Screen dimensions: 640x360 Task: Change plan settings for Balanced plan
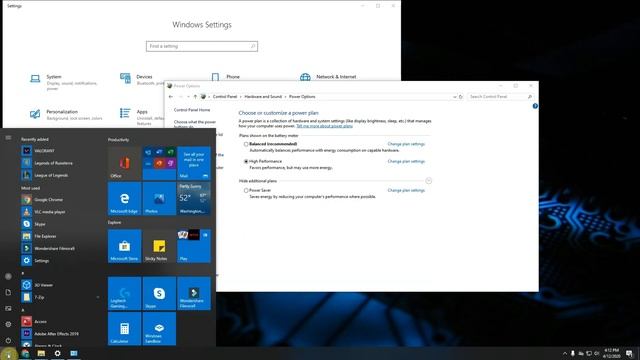pos(406,144)
